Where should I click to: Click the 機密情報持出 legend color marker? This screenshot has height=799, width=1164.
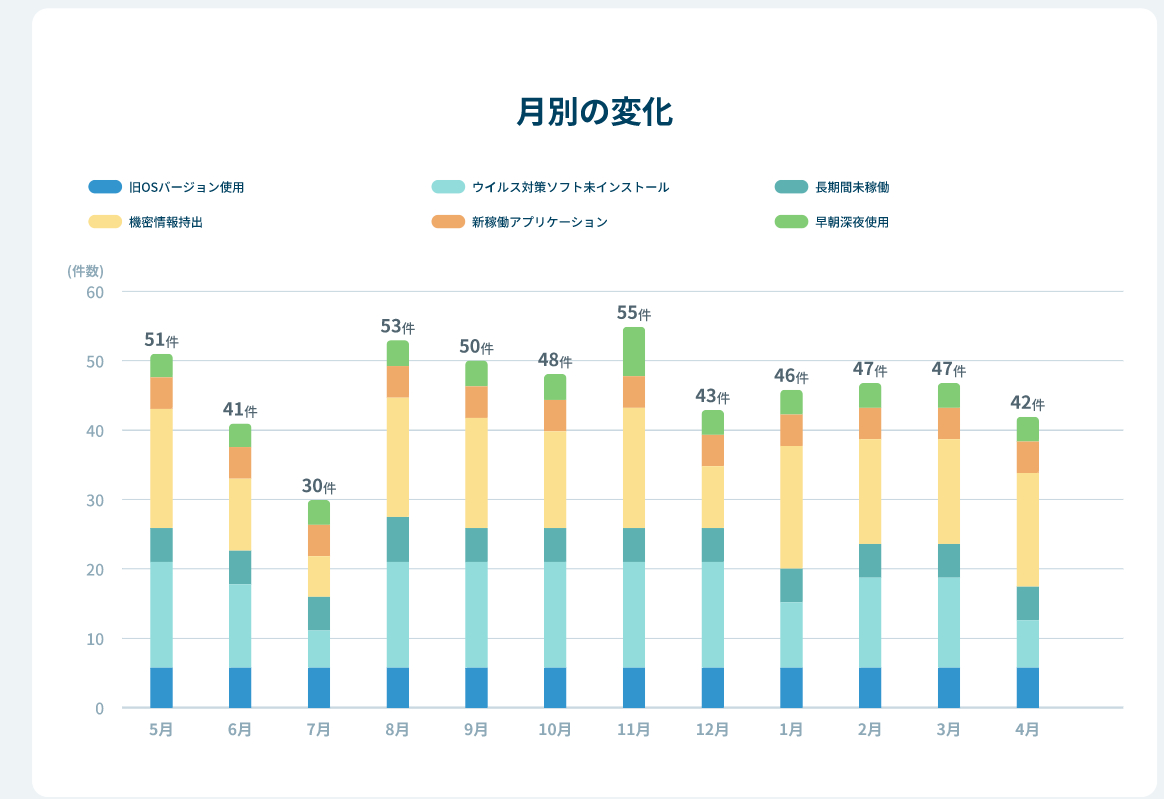coord(103,222)
